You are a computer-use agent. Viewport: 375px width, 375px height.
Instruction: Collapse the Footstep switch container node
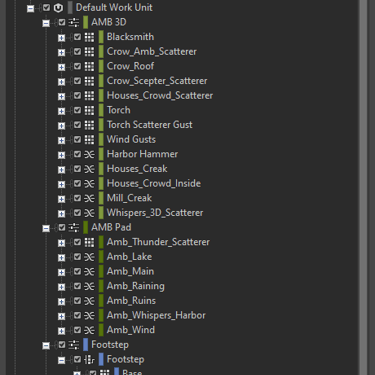click(x=61, y=360)
